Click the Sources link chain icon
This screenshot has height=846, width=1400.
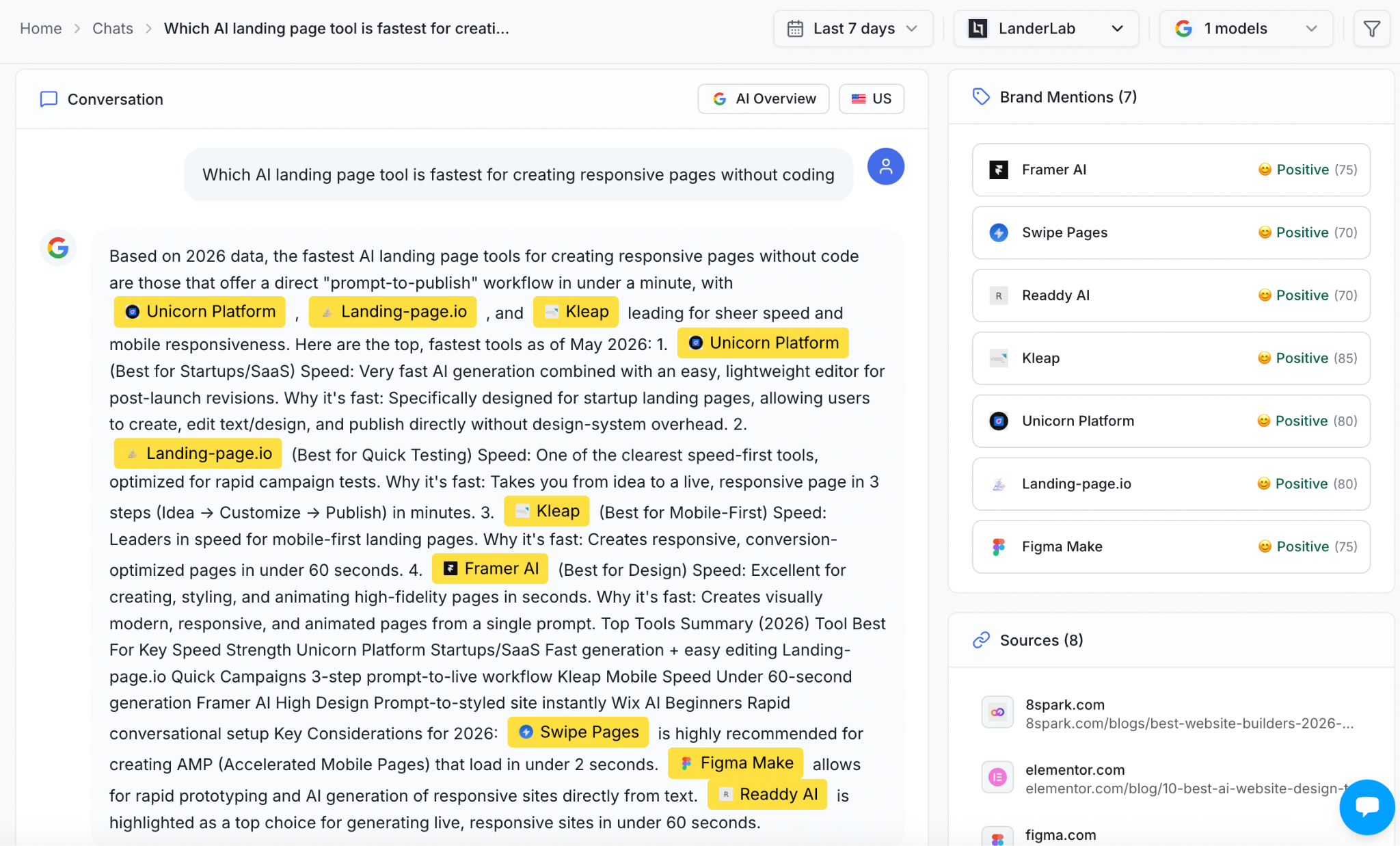point(981,640)
